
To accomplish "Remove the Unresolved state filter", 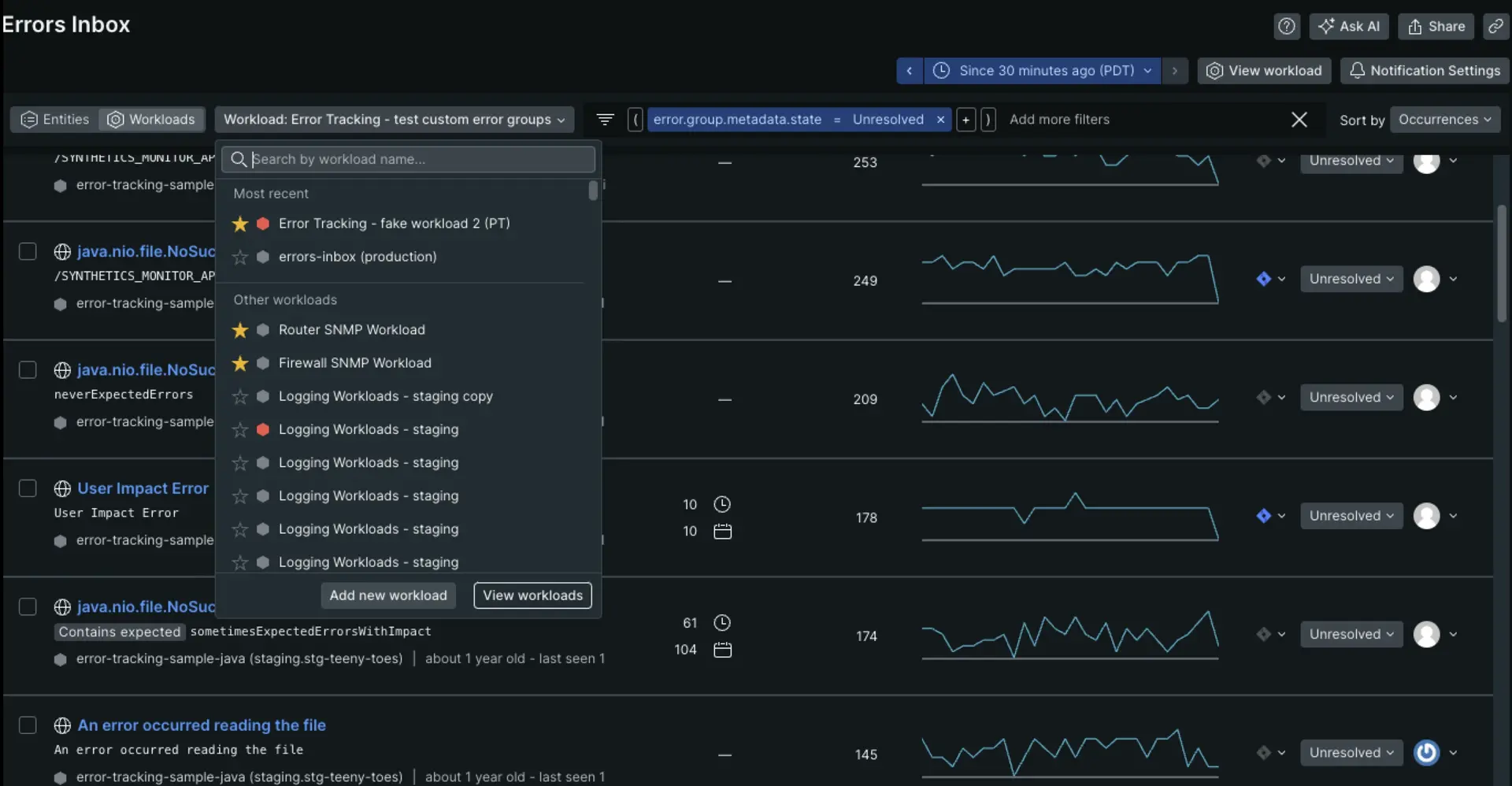I will pos(940,120).
